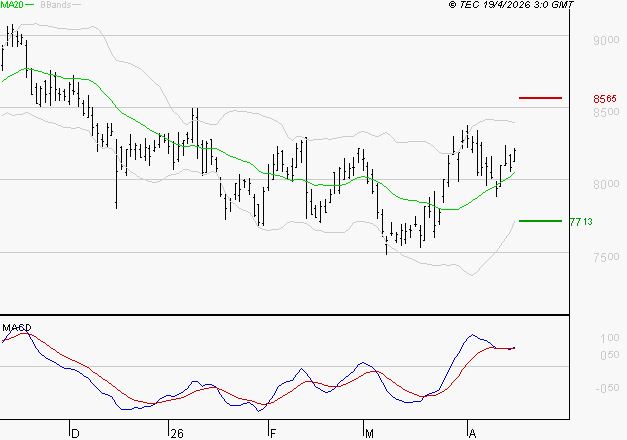Image resolution: width=627 pixels, height=440 pixels.
Task: Click the TEC 19/4/2026 copyright timestamp
Action: tap(511, 5)
